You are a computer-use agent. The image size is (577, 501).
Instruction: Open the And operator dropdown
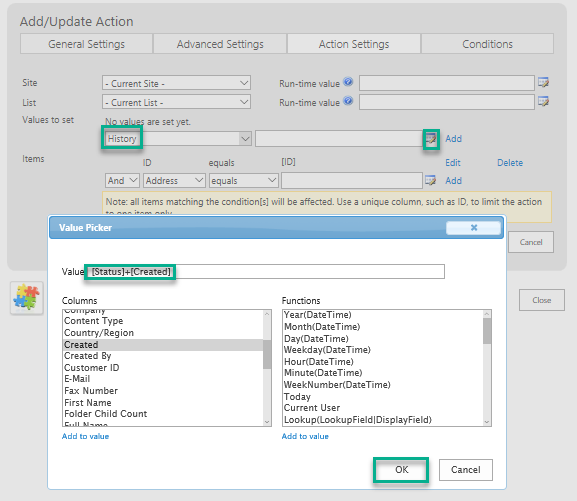[x=122, y=180]
